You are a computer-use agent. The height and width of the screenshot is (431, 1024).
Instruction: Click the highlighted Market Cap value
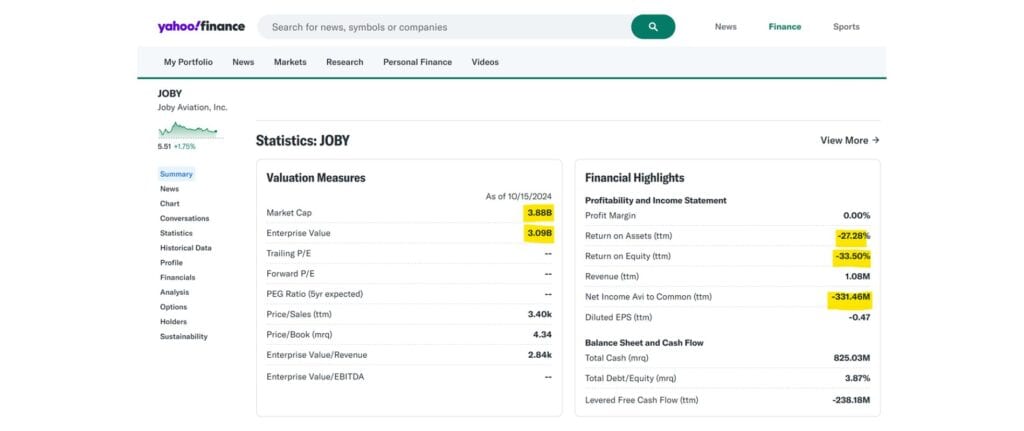538,213
